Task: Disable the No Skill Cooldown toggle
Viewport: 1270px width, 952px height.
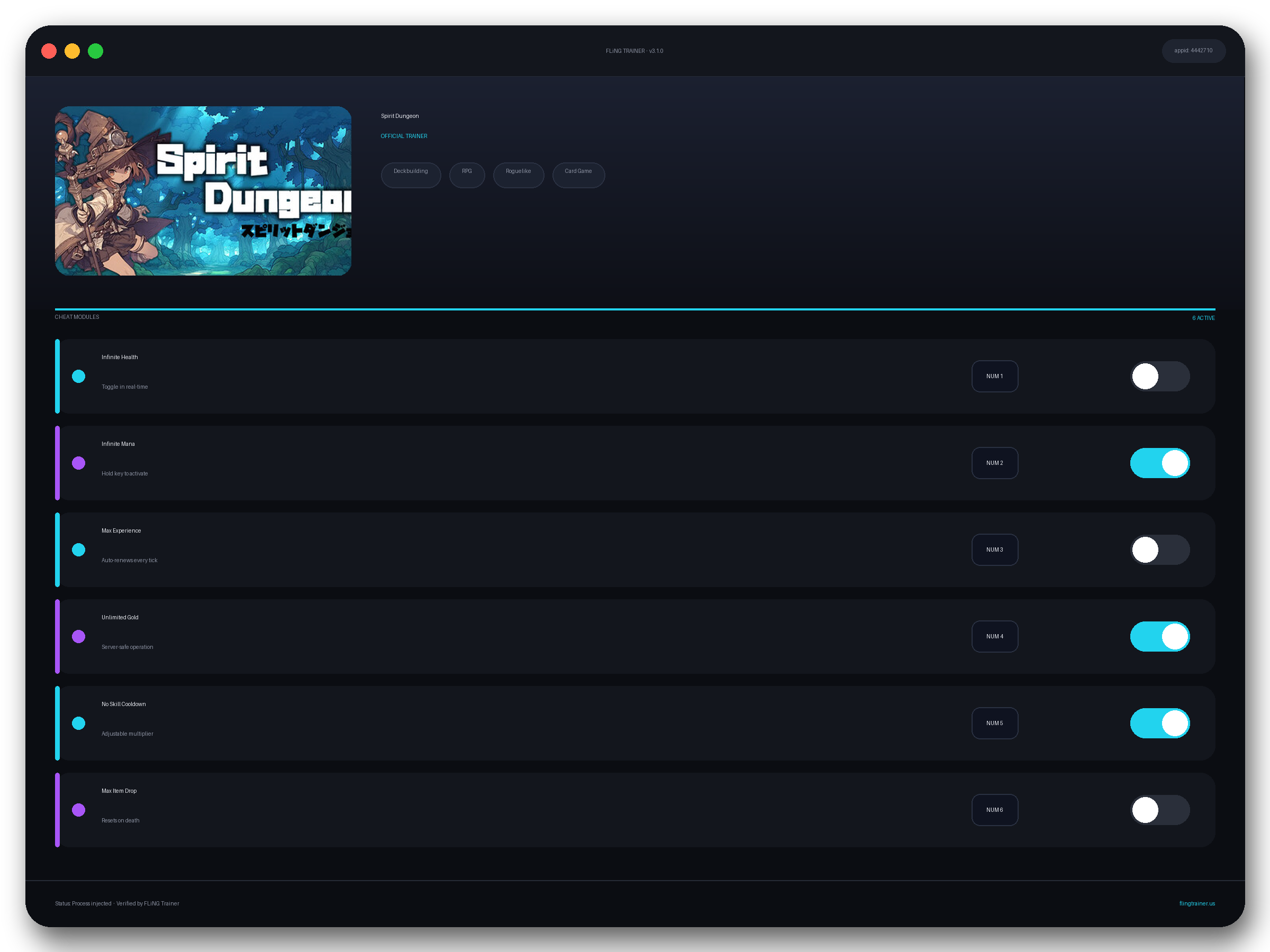Action: coord(1160,723)
